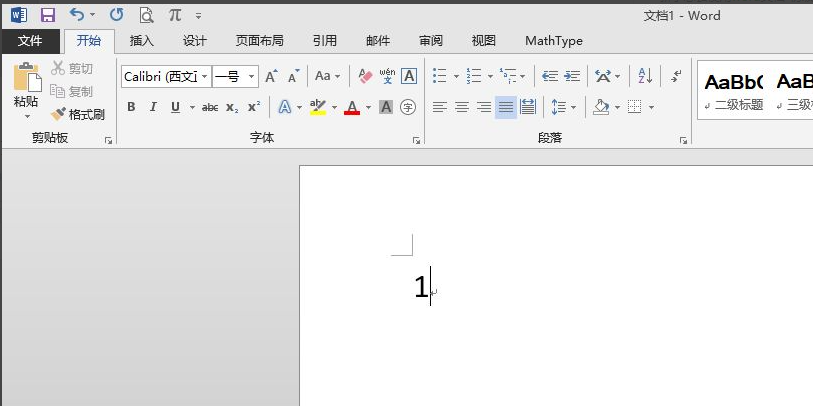Toggle Bold formatting
813x406 pixels.
pyautogui.click(x=131, y=107)
